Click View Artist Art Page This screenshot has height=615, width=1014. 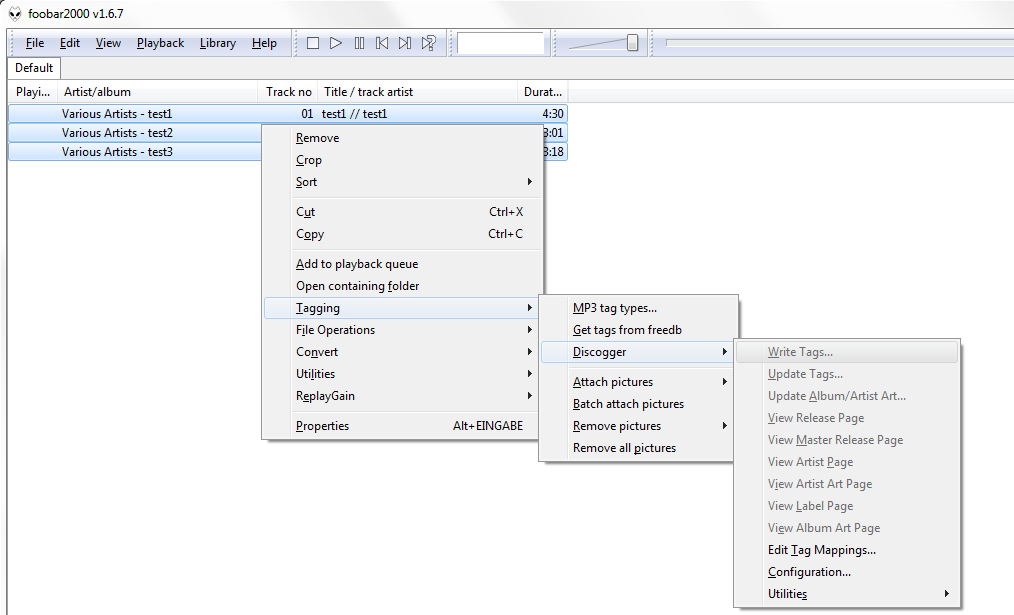pyautogui.click(x=847, y=484)
